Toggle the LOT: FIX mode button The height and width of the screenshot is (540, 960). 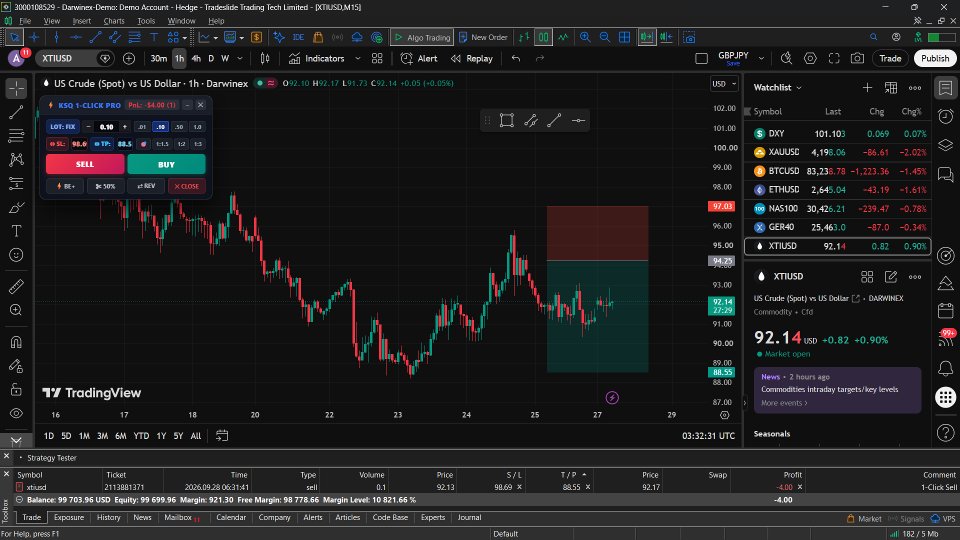[62, 127]
